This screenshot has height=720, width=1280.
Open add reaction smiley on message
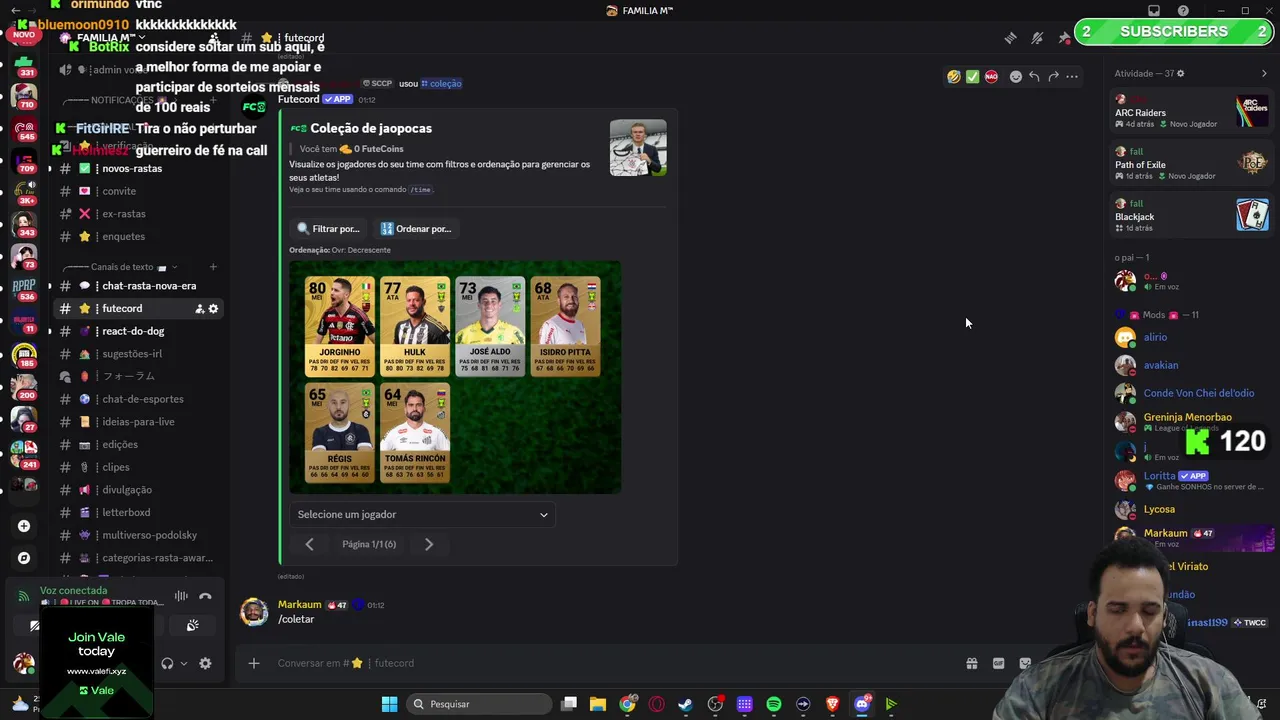tap(1016, 76)
